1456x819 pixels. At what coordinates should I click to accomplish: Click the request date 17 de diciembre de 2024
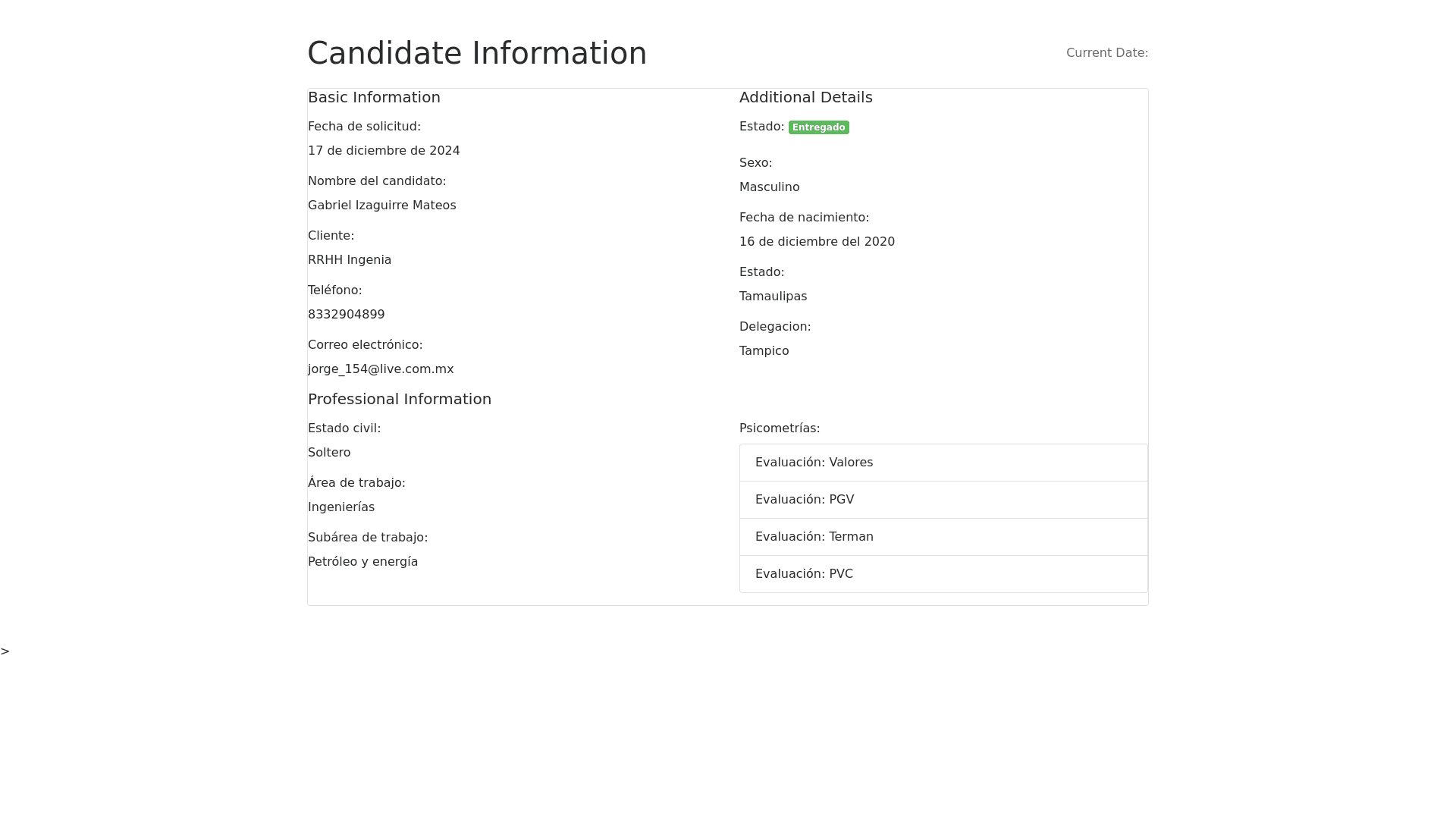tap(384, 151)
